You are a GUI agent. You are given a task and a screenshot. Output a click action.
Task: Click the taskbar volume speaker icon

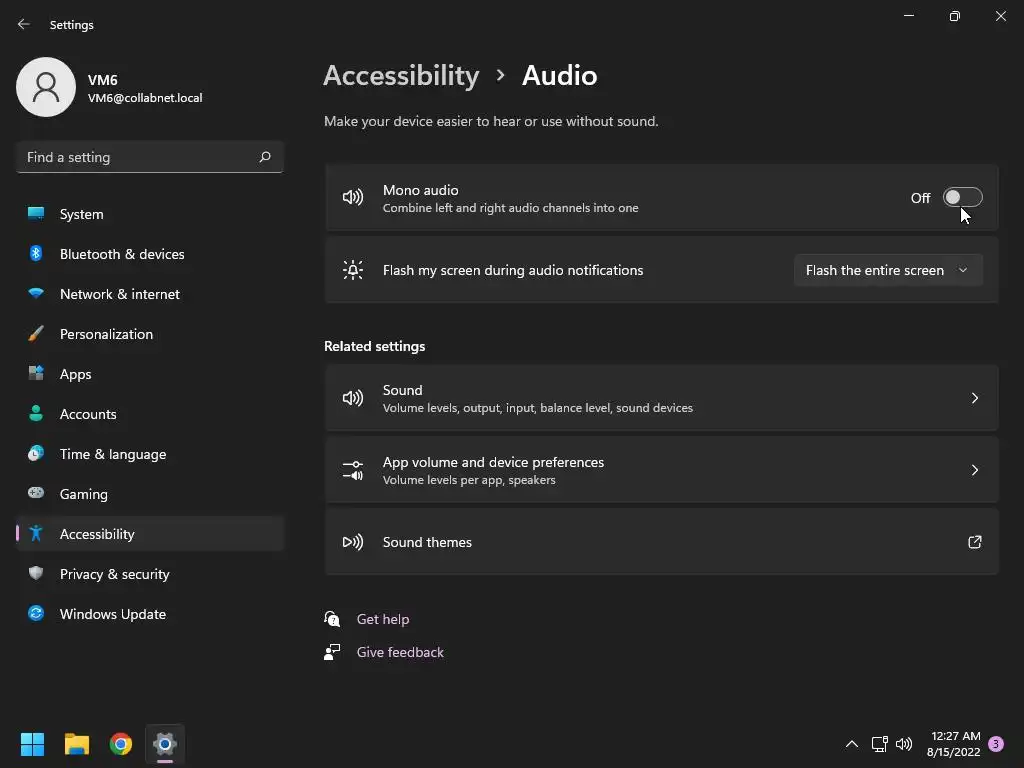904,744
